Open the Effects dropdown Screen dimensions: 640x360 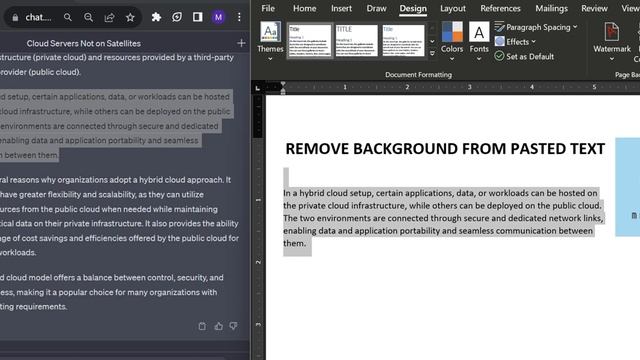pyautogui.click(x=516, y=42)
